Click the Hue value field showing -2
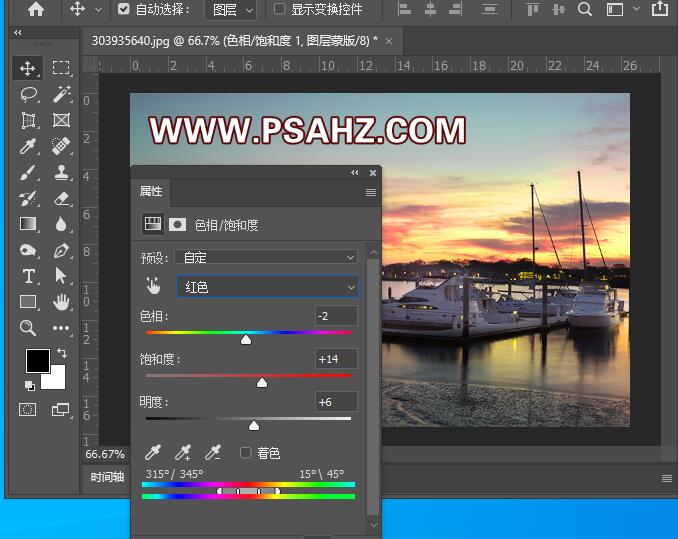The image size is (678, 539). pos(336,316)
